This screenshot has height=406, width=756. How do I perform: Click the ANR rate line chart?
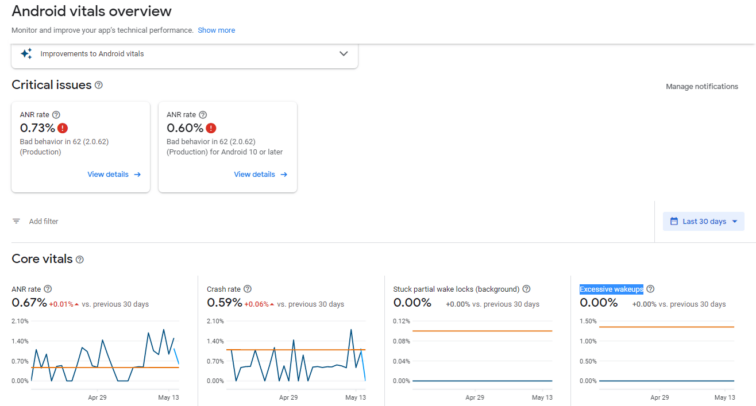[105, 354]
